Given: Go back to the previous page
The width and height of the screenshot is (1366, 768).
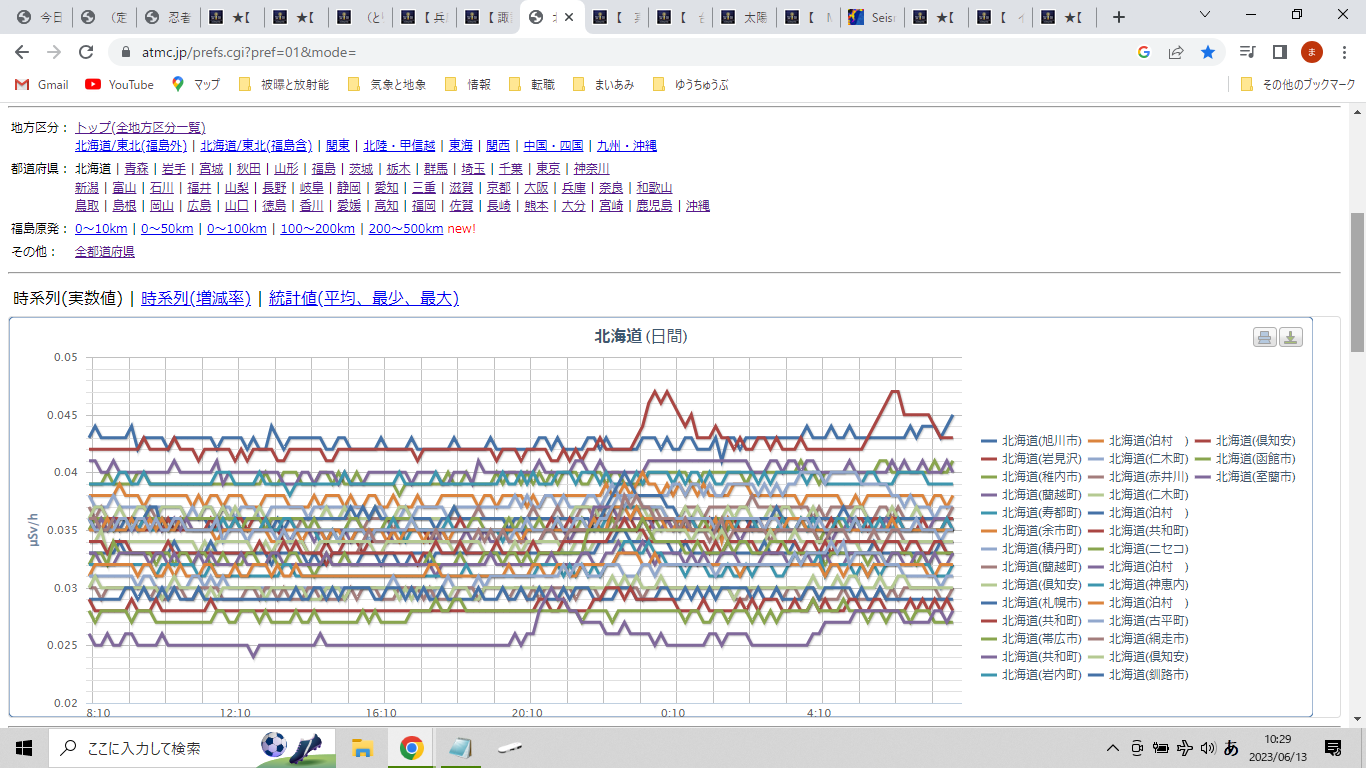Looking at the screenshot, I should click(x=22, y=52).
